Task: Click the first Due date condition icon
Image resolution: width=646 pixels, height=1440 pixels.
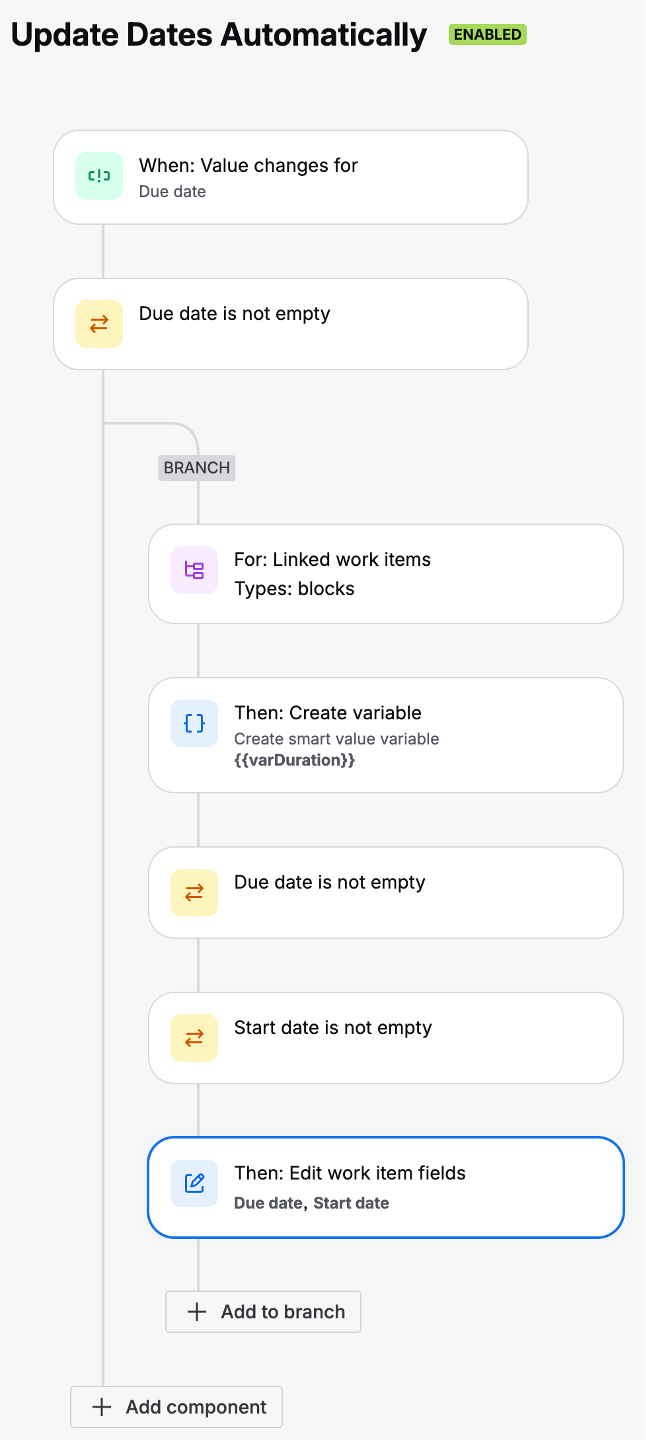Action: click(x=98, y=323)
